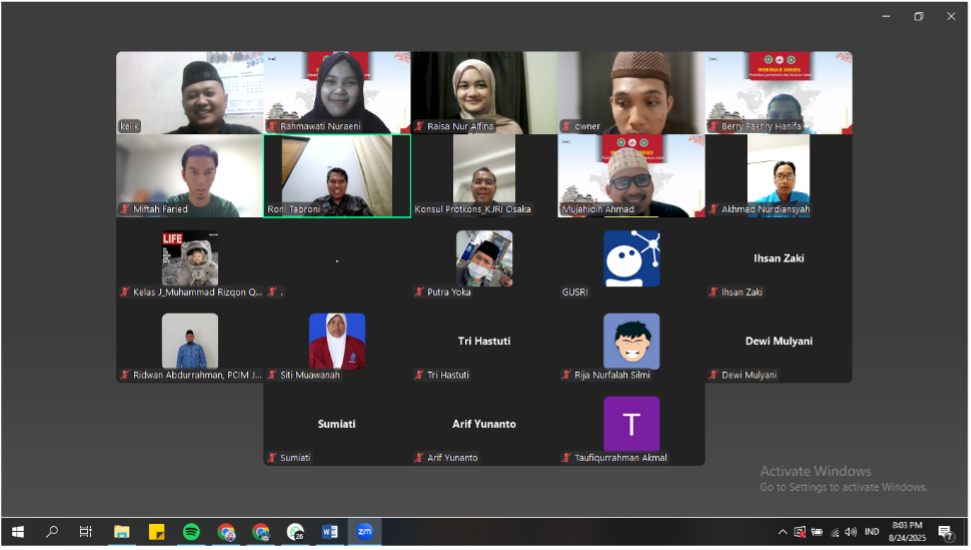Click the Task View icon
The image size is (971, 550).
click(87, 532)
